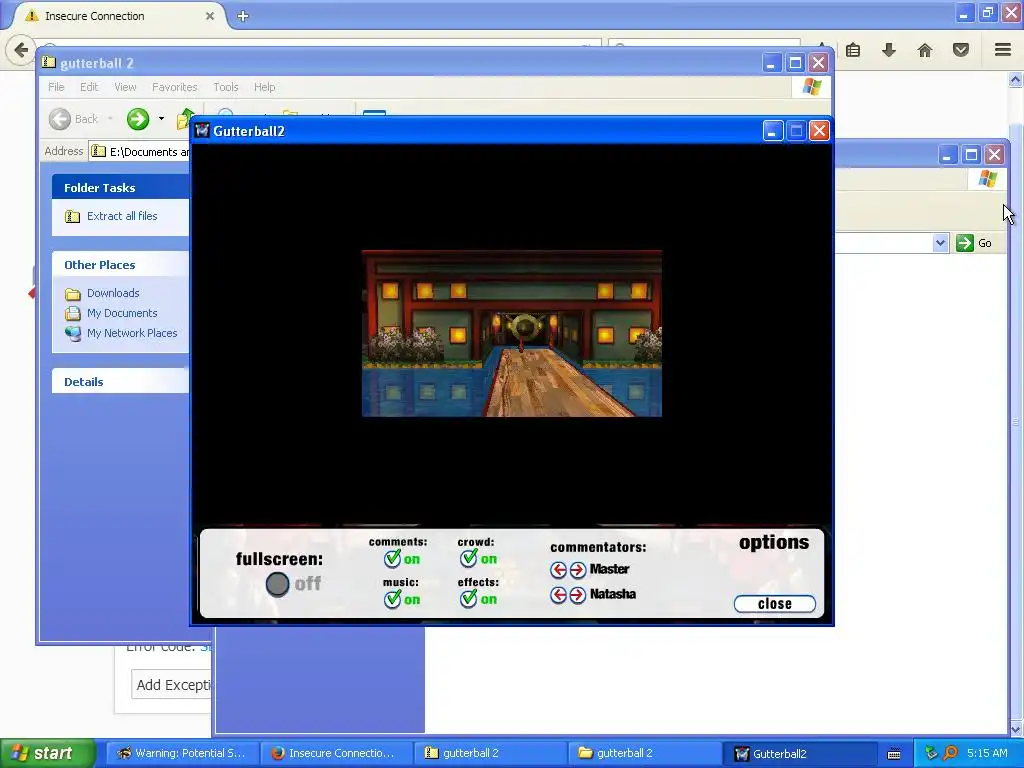Click the Back button in explorer toolbar
The image size is (1024, 768).
tap(74, 119)
